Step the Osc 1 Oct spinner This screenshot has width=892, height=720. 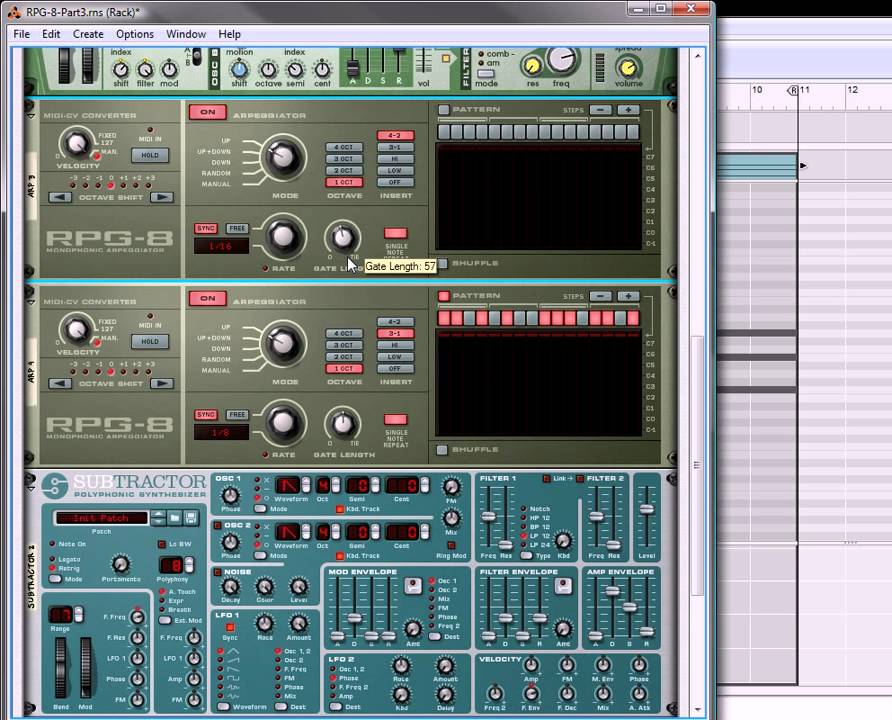(x=336, y=485)
